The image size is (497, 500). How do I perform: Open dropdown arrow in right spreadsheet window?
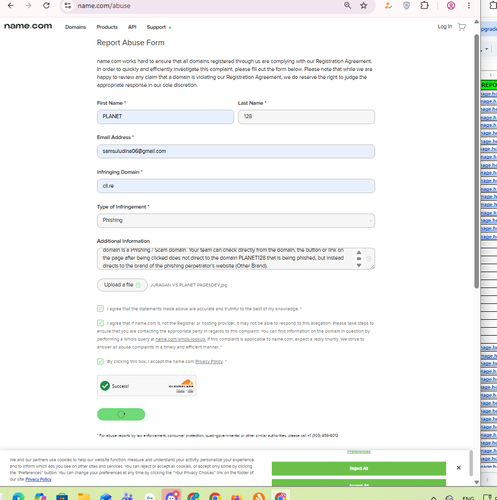pyautogui.click(x=487, y=49)
